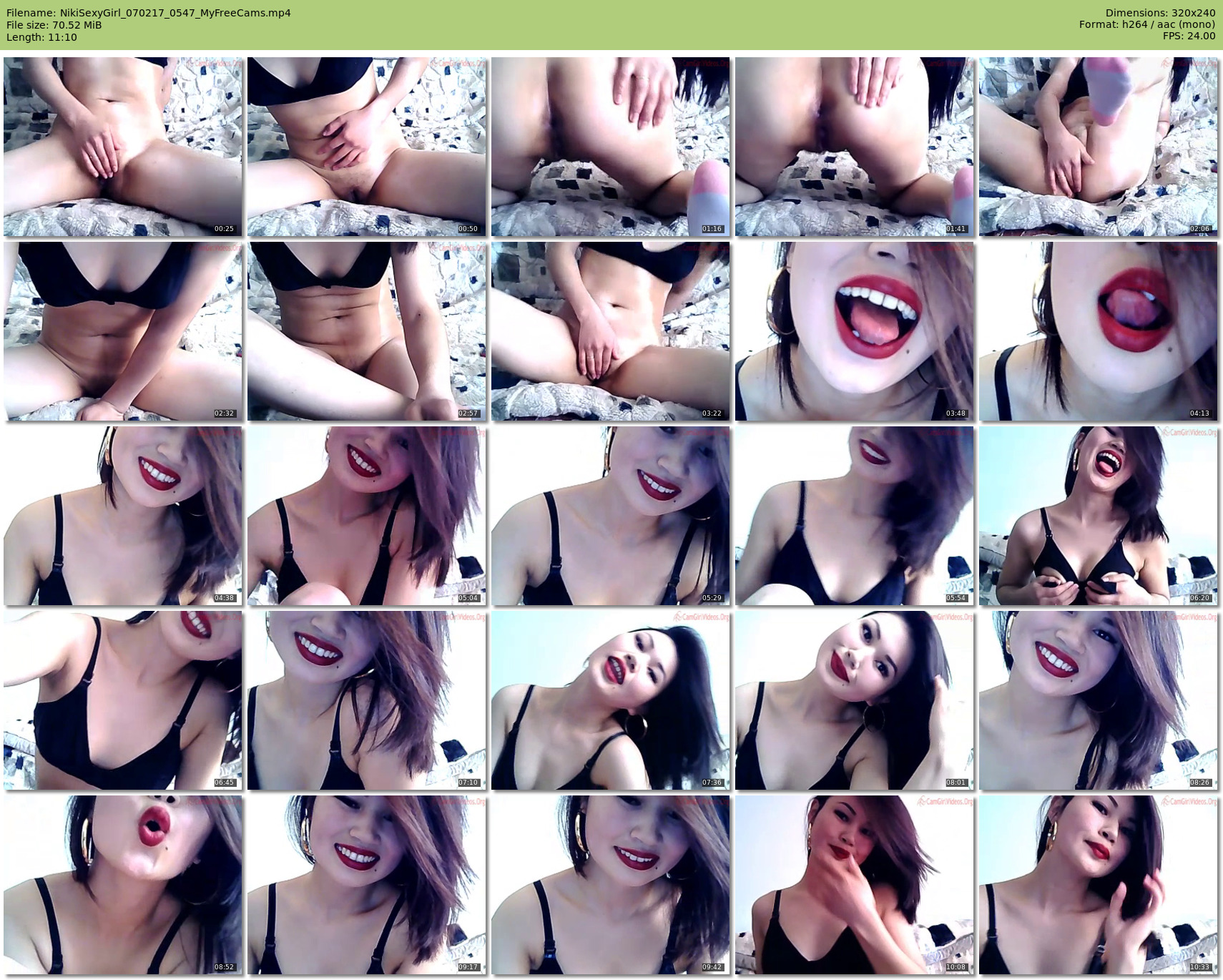Image resolution: width=1223 pixels, height=980 pixels.
Task: Open the frame timestamped 08:26
Action: click(x=1099, y=700)
